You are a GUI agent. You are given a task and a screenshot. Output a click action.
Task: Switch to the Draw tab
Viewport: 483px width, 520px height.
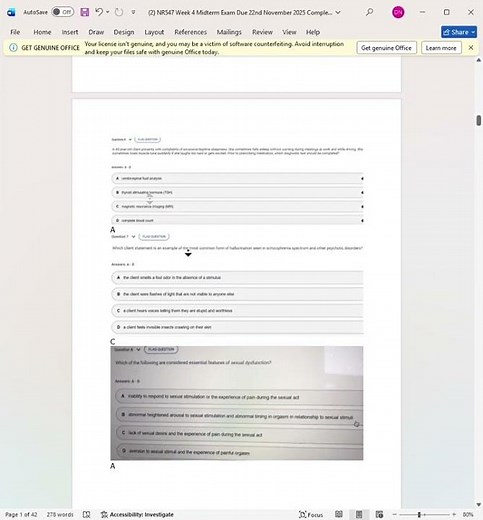(x=96, y=32)
